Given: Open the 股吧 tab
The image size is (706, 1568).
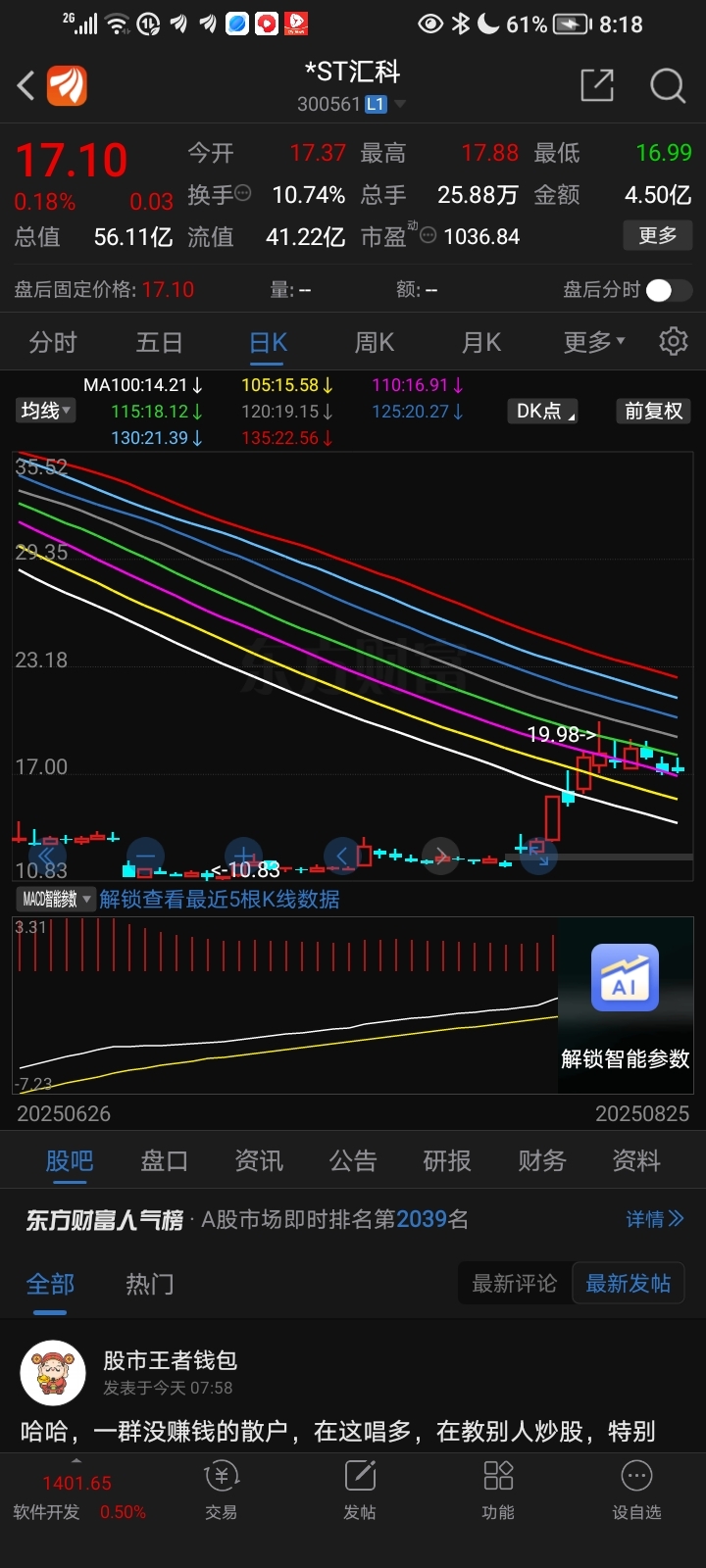Looking at the screenshot, I should [x=70, y=1161].
